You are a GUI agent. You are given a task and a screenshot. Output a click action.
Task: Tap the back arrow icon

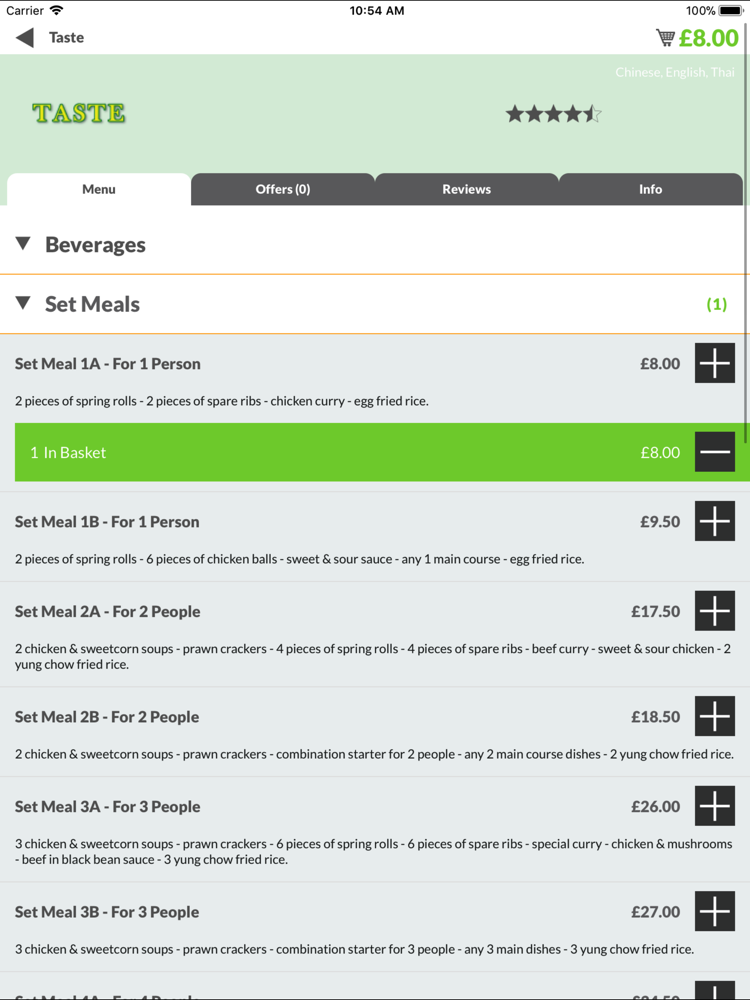click(x=25, y=38)
